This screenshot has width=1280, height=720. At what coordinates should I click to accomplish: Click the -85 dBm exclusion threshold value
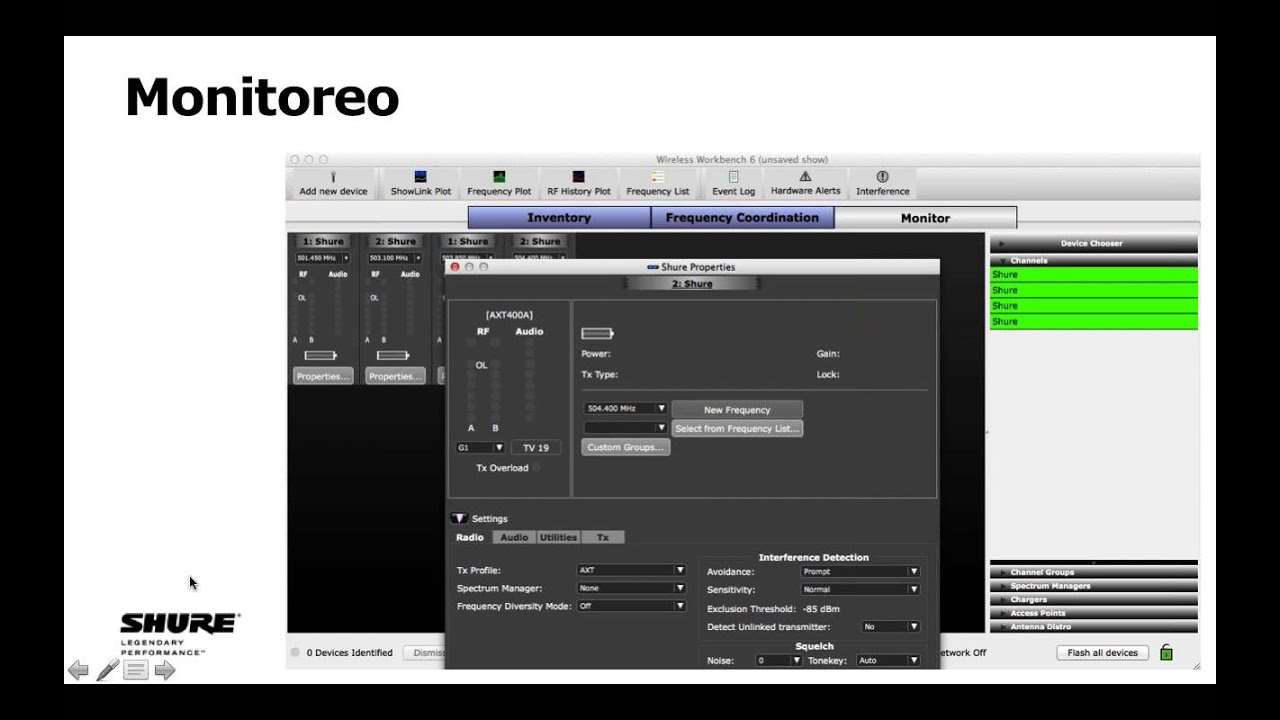click(821, 608)
